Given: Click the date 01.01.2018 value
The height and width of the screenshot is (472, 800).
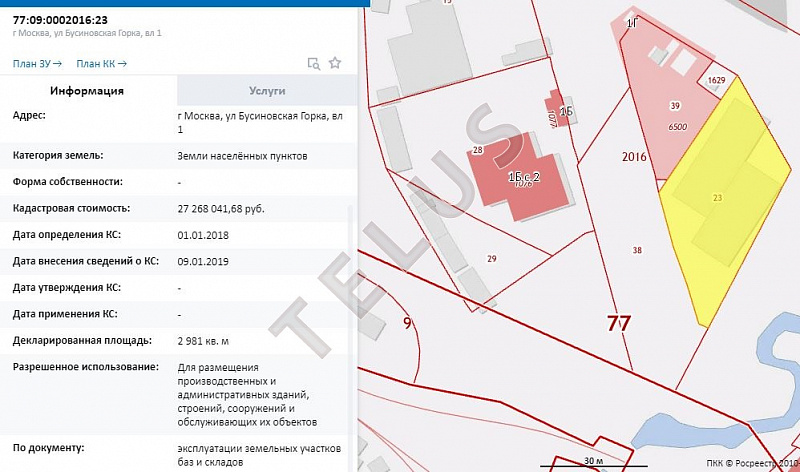Looking at the screenshot, I should coord(203,235).
